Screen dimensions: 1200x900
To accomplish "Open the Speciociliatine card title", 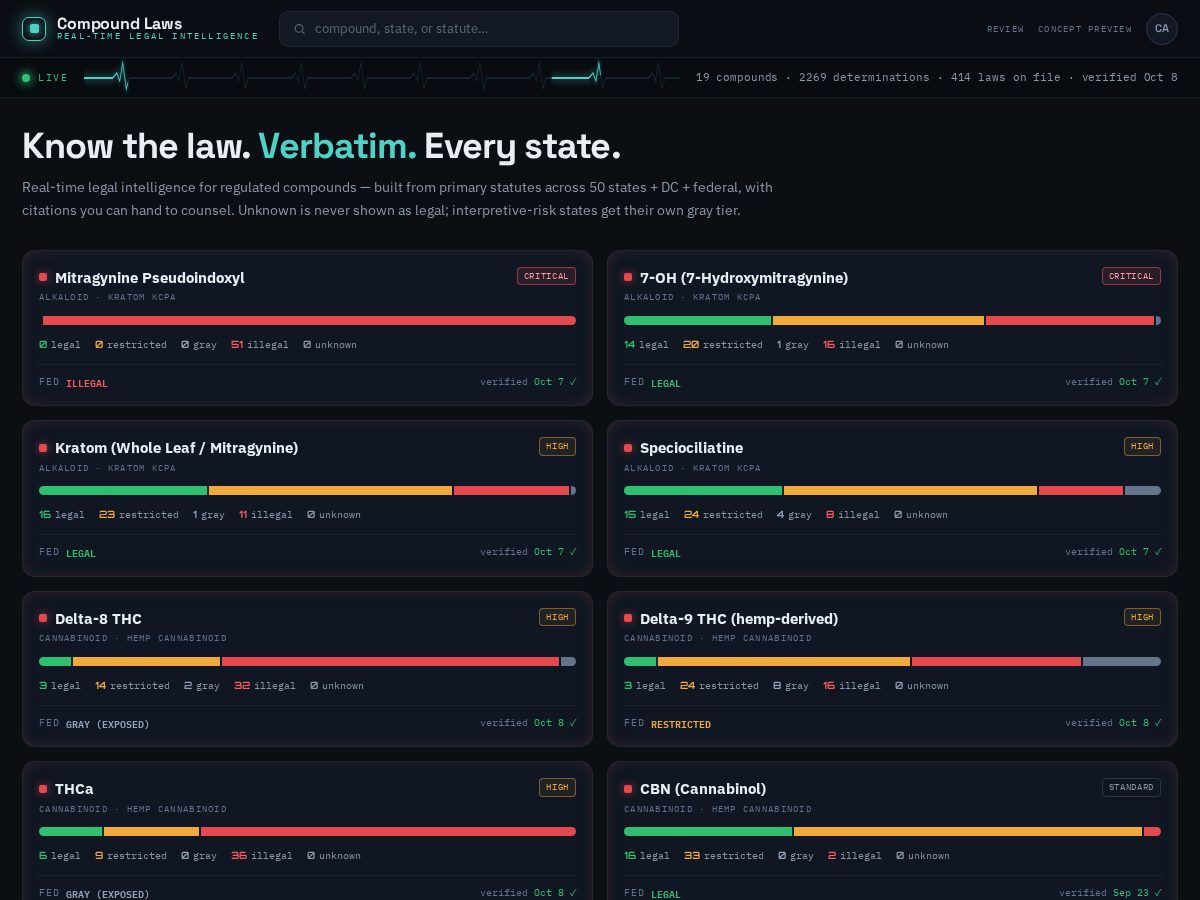I will pyautogui.click(x=691, y=448).
